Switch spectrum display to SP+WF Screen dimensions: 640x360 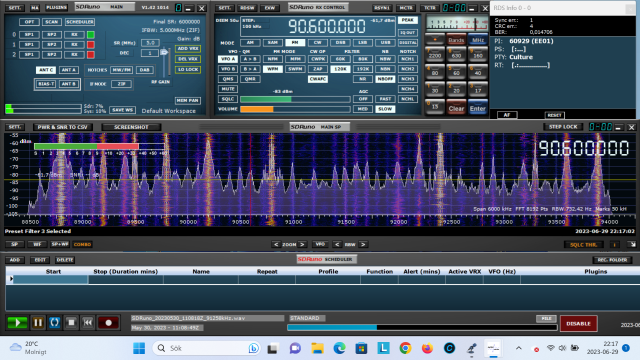point(60,244)
